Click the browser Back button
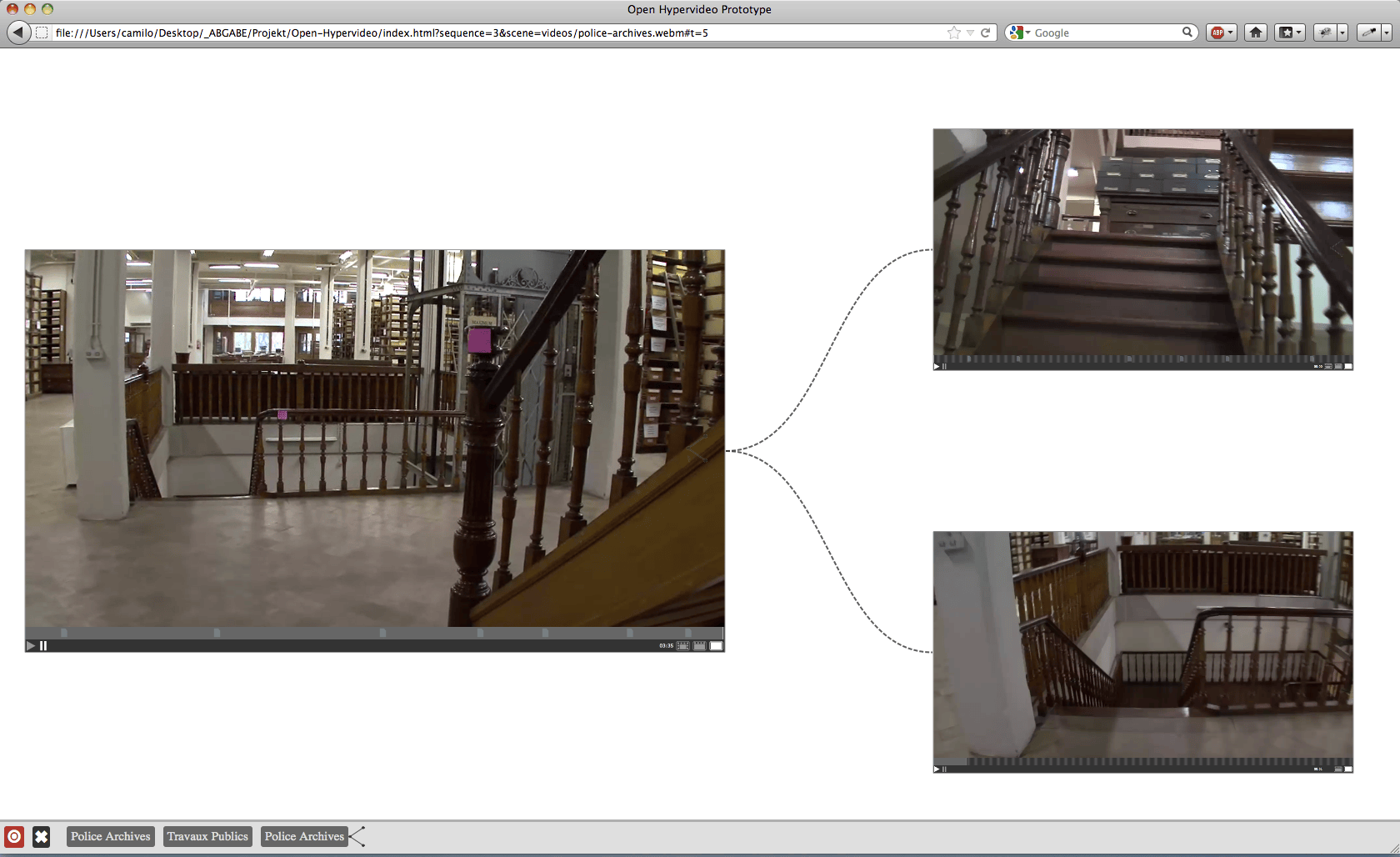The height and width of the screenshot is (857, 1400). pos(18,33)
